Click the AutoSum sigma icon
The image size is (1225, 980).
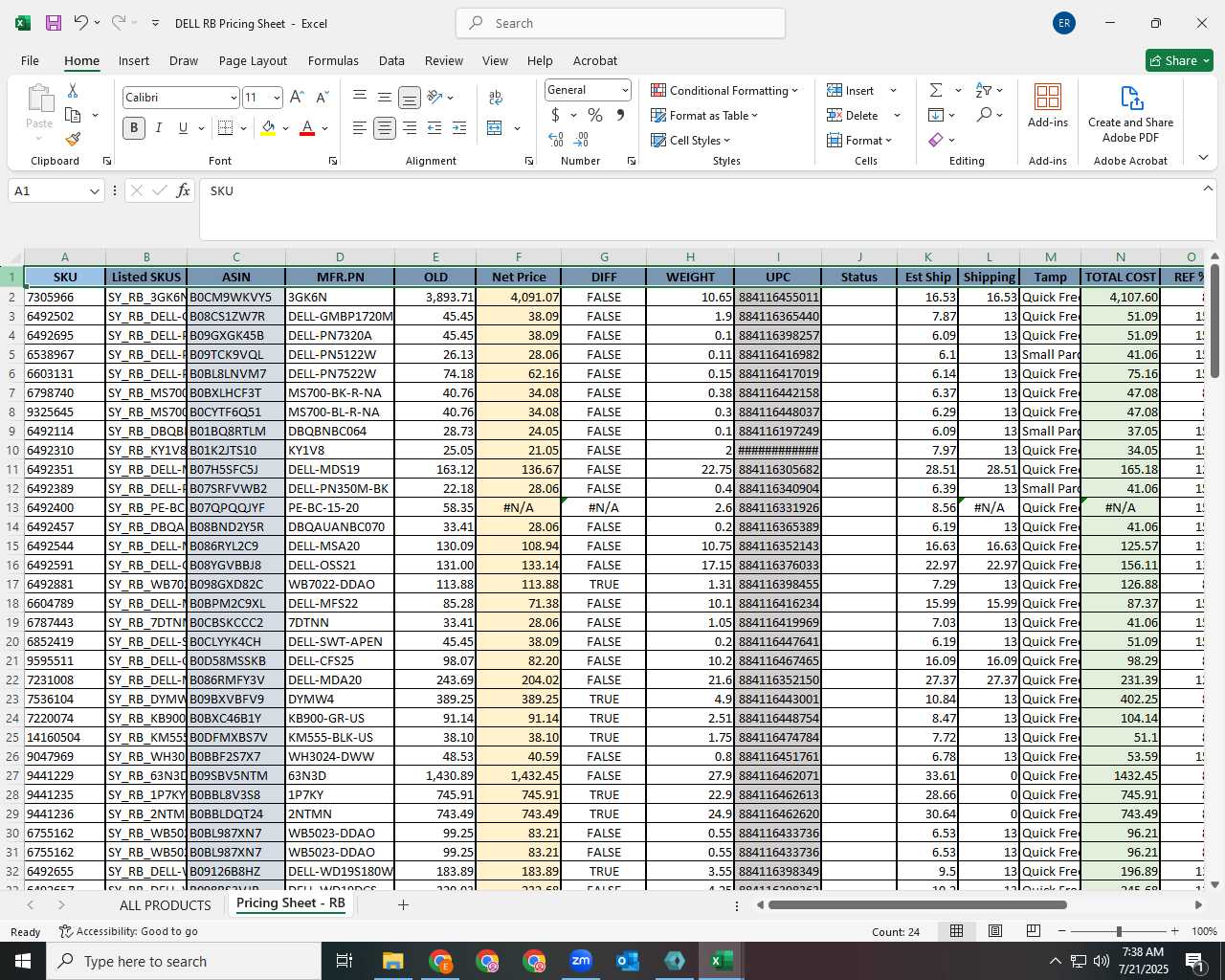point(936,90)
